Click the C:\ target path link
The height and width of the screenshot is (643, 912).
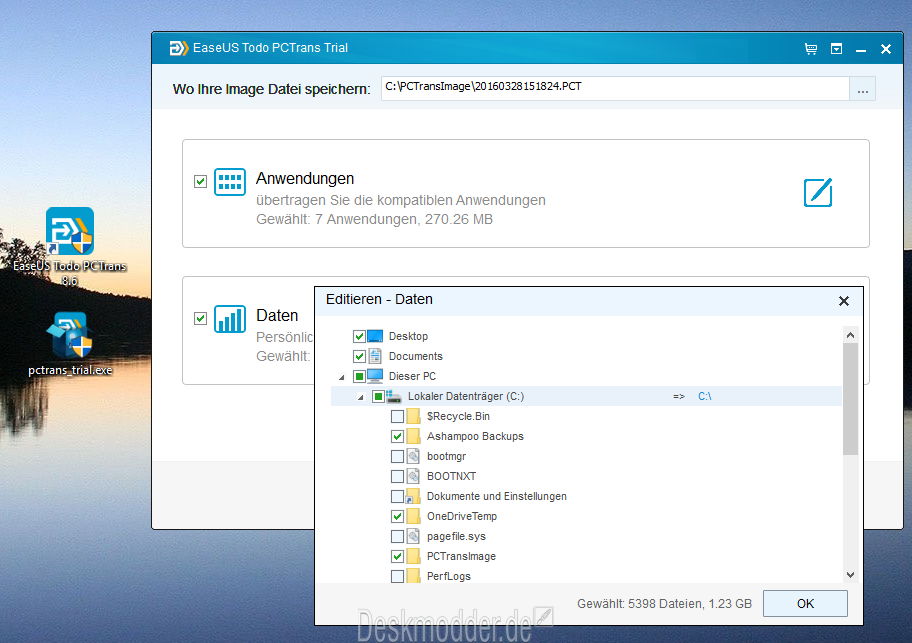coord(704,396)
